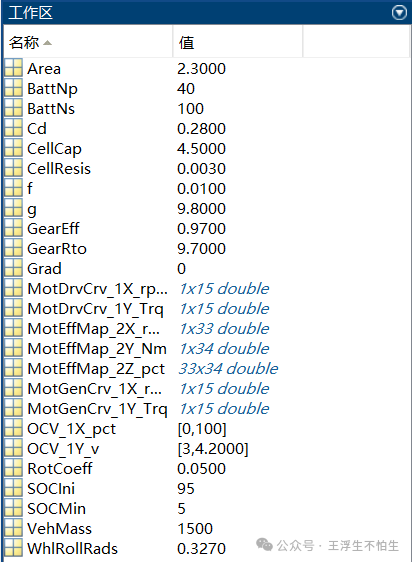This screenshot has height=562, width=412.
Task: Click the matrix icon beside Area
Action: pyautogui.click(x=14, y=68)
